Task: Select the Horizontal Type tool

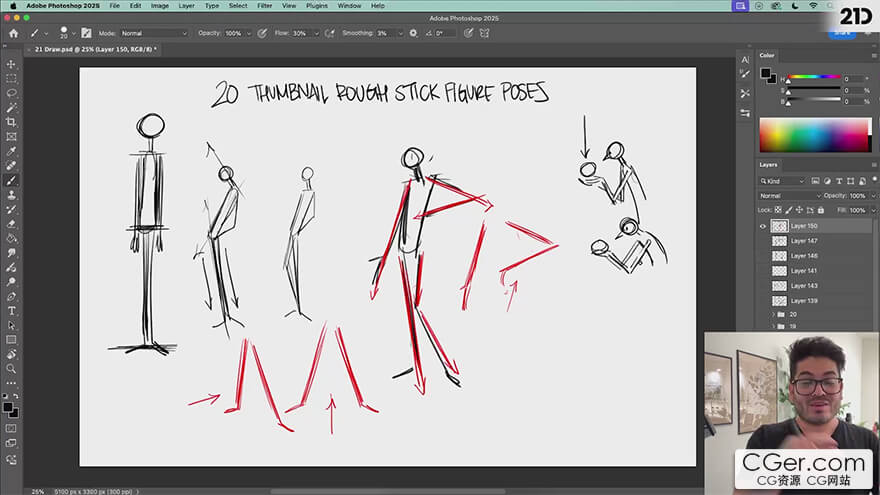Action: [x=12, y=311]
